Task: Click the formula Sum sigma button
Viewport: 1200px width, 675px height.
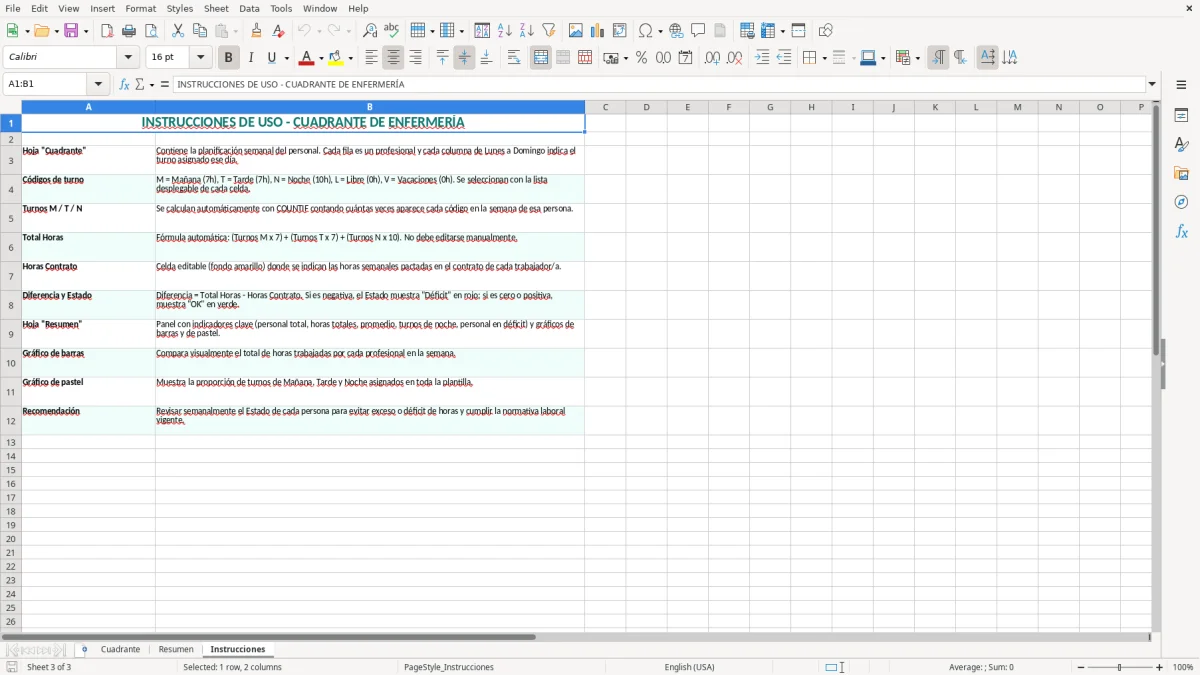Action: 140,85
